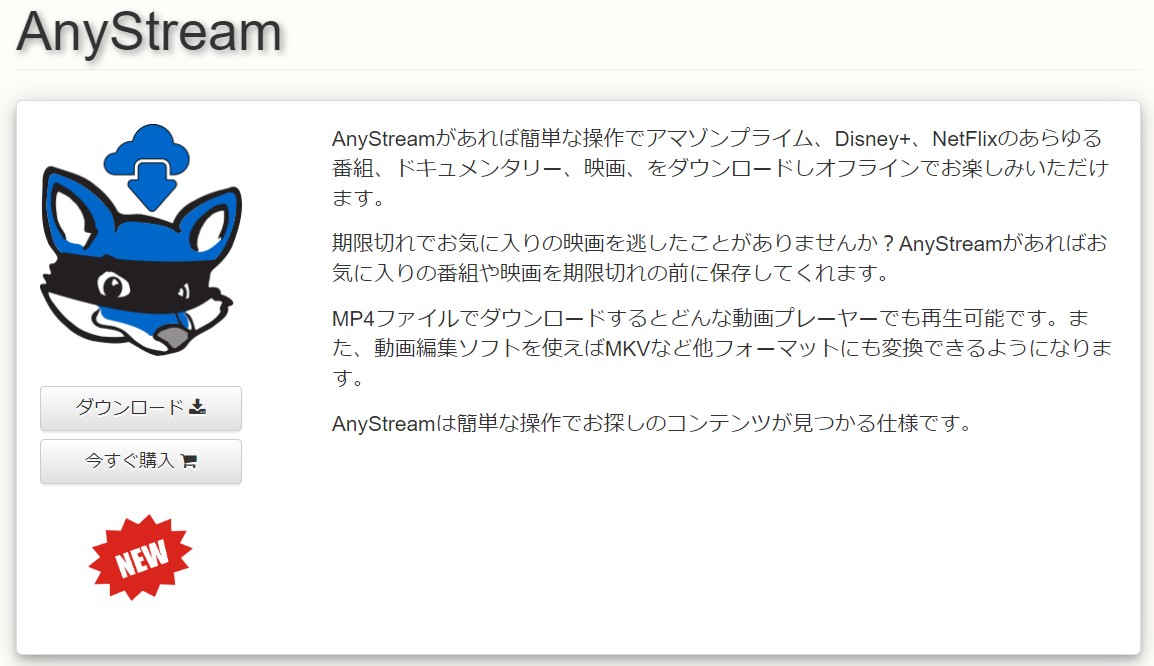This screenshot has width=1154, height=666.
Task: Click the ダウンロード button
Action: click(x=141, y=408)
